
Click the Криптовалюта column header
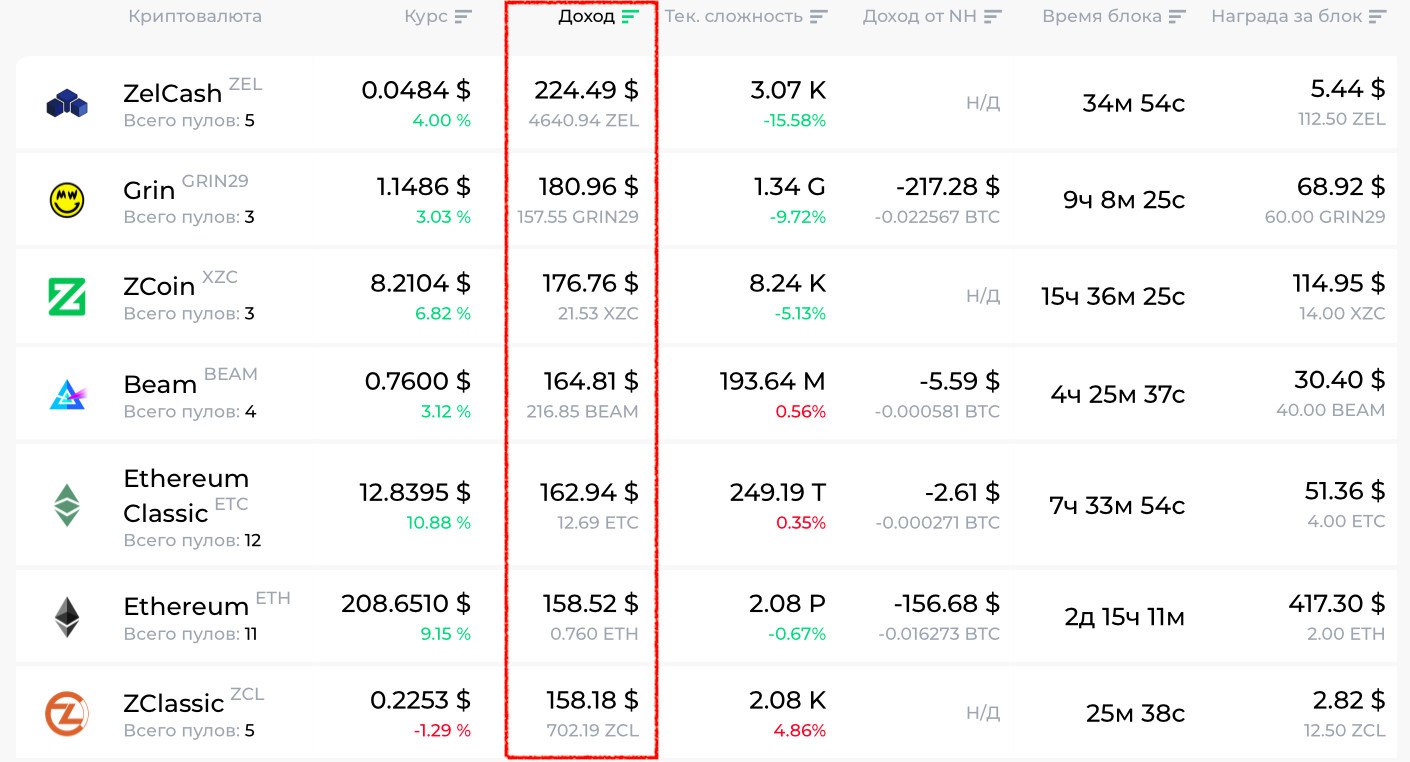[195, 17]
